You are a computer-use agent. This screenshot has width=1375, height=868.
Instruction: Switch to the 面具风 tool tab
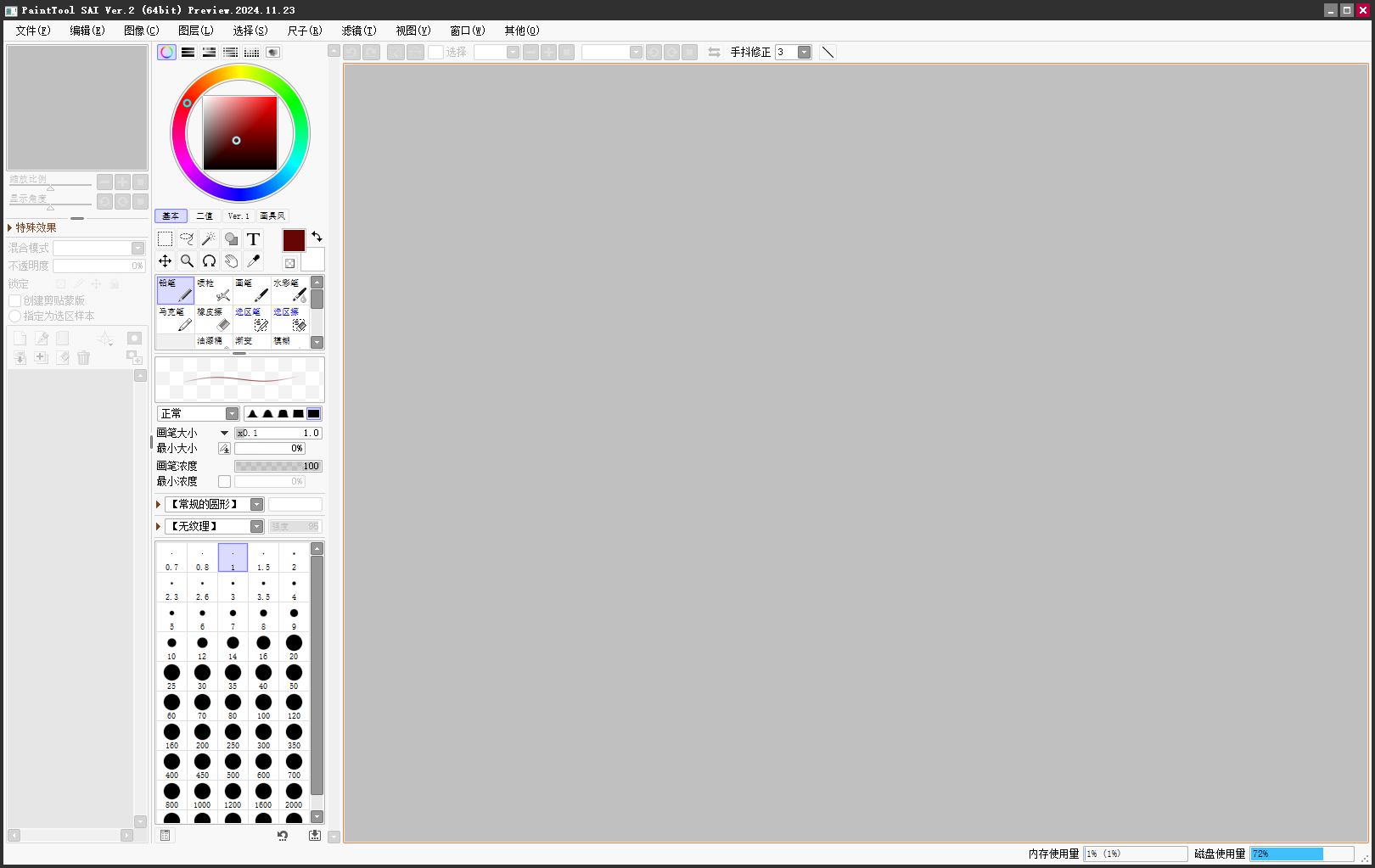coord(272,216)
